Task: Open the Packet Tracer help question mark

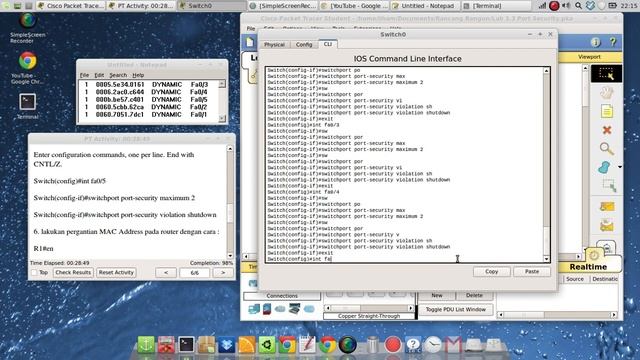Action: (x=613, y=42)
